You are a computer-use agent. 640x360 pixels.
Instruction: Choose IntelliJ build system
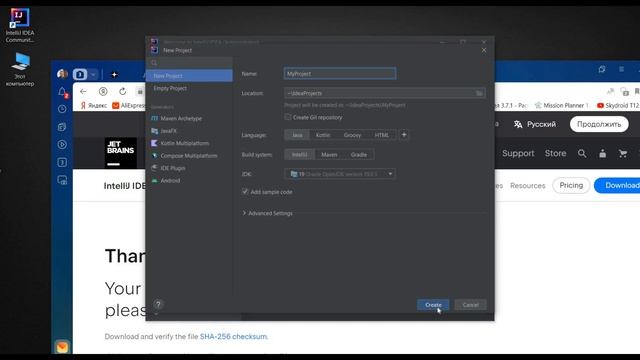300,155
